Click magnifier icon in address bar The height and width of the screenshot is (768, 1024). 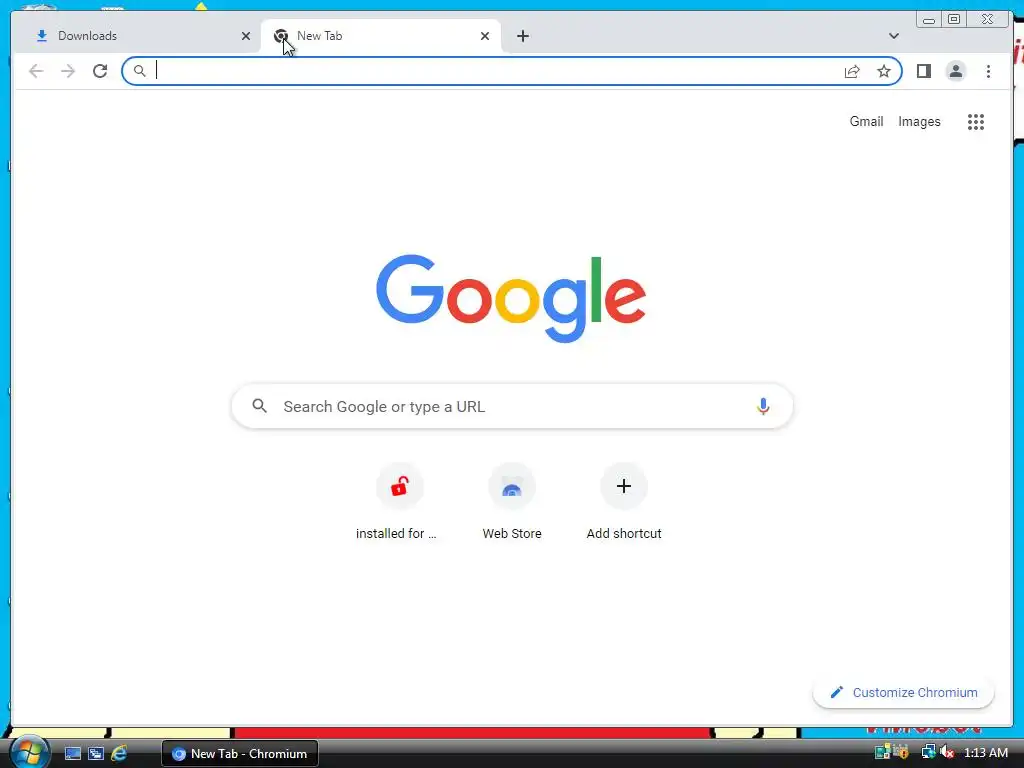[140, 71]
